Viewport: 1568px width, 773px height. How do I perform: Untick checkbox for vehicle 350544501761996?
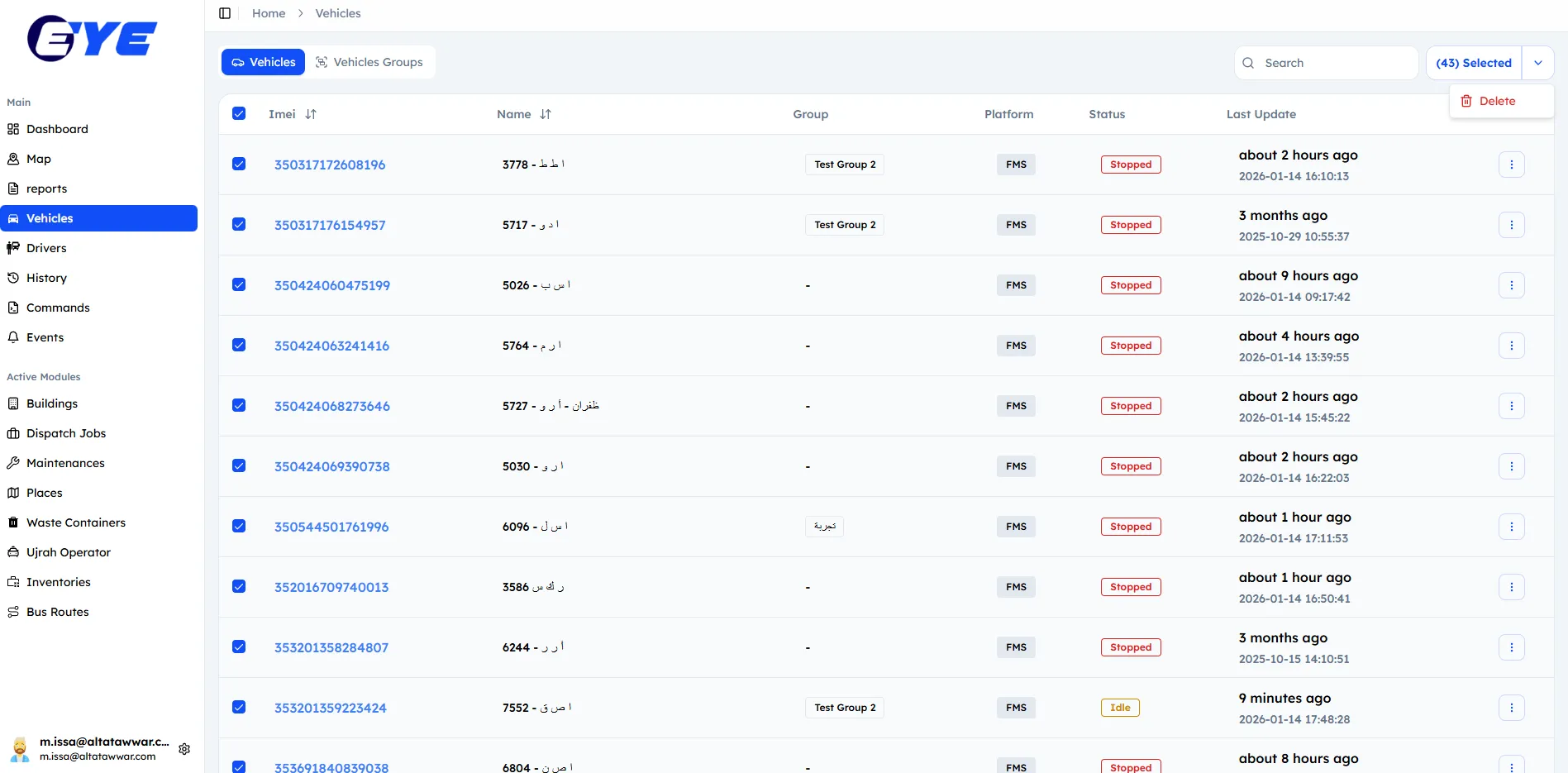239,527
